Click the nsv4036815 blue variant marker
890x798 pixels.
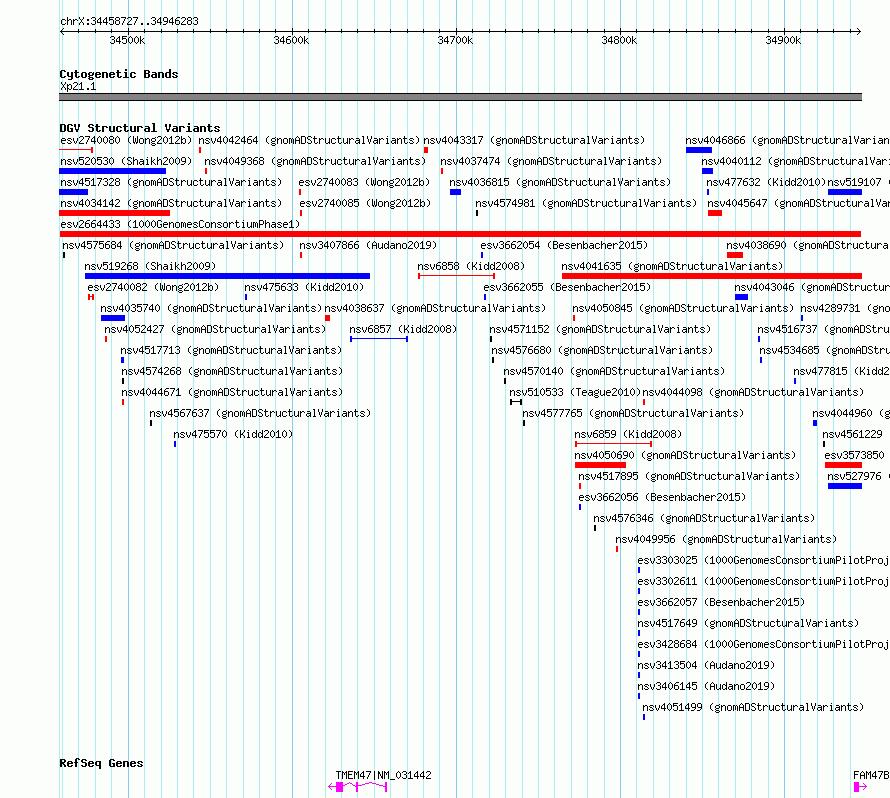[455, 192]
